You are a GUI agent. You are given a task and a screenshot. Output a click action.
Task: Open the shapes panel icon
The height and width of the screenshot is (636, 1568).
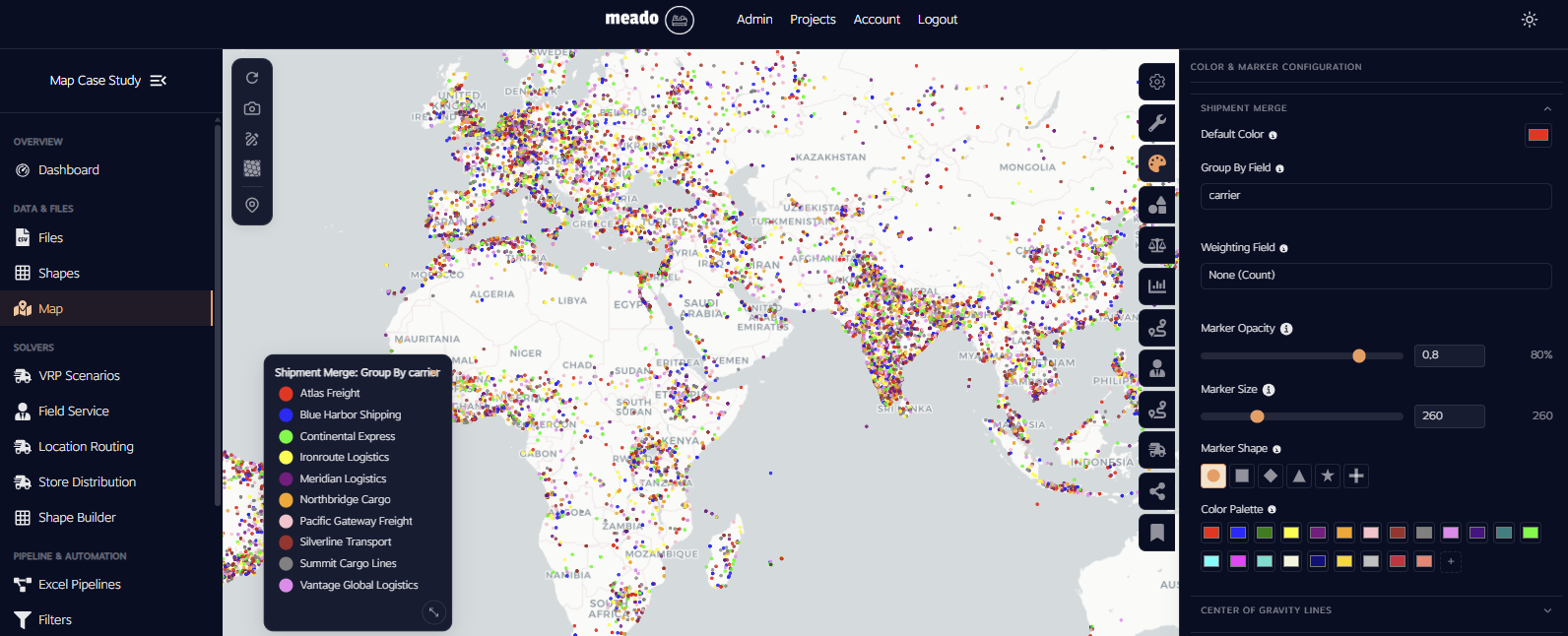click(x=1157, y=205)
